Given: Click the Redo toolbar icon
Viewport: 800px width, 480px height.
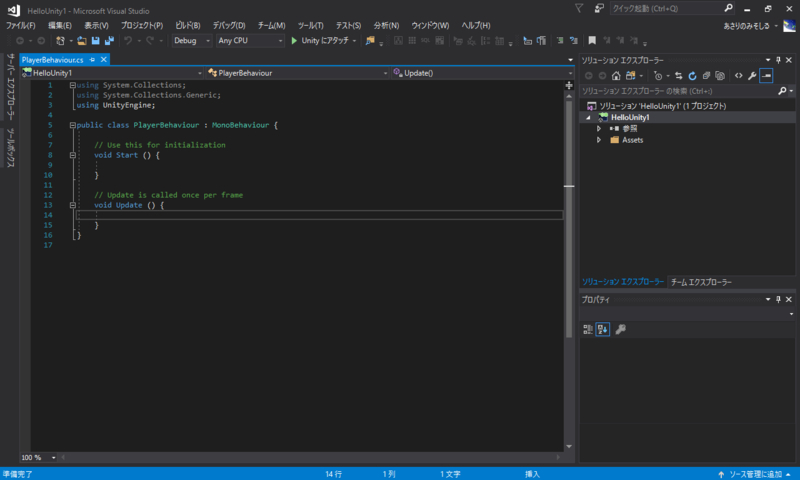Looking at the screenshot, I should click(x=149, y=40).
